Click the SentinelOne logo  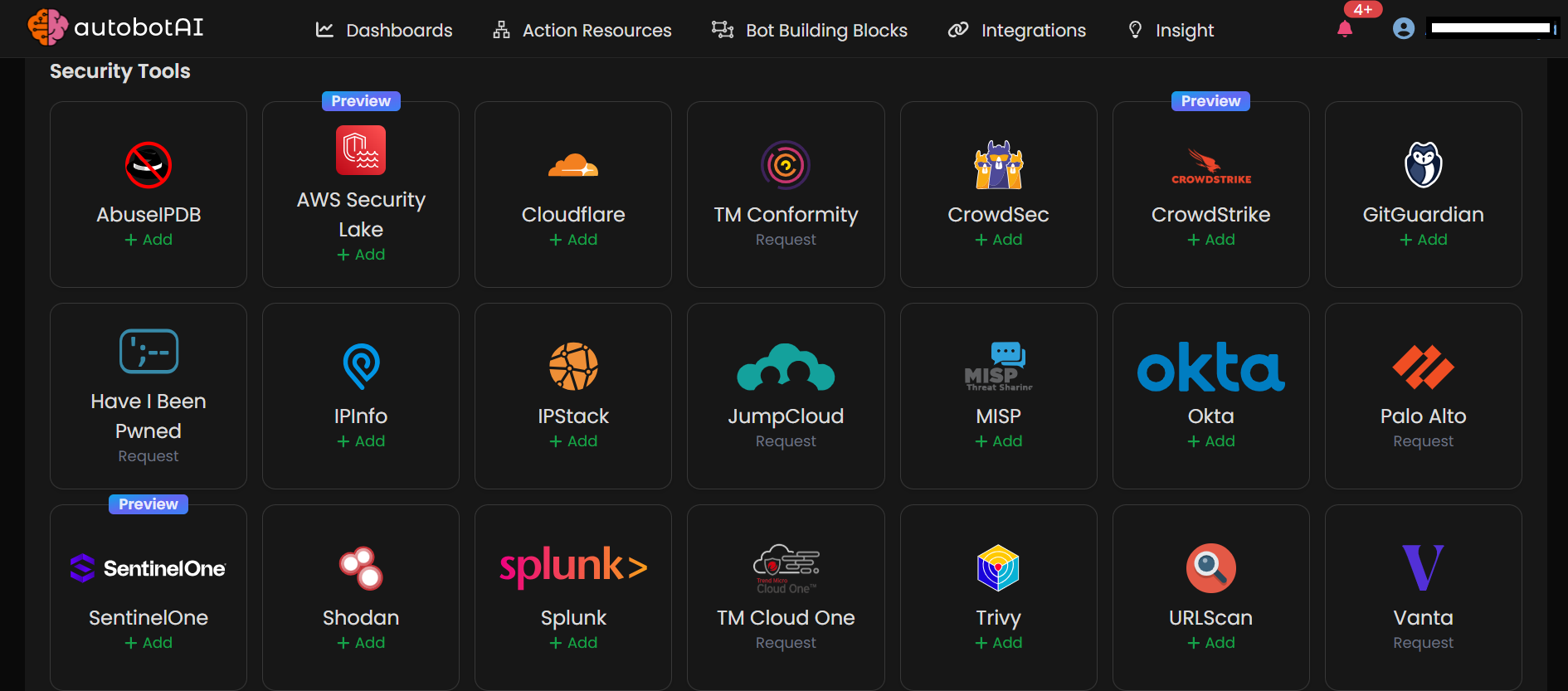coord(149,568)
